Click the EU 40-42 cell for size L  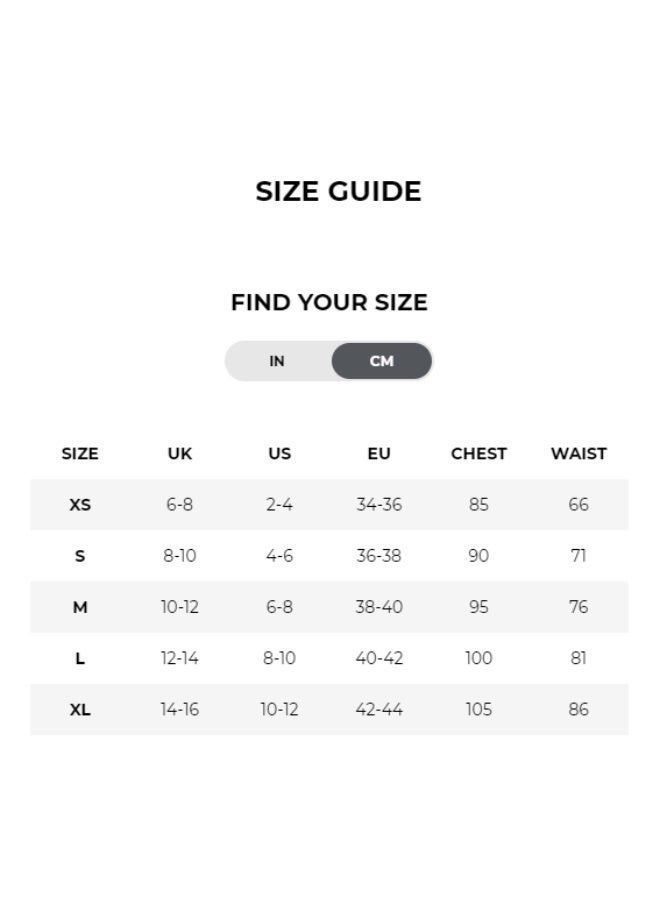pyautogui.click(x=379, y=658)
